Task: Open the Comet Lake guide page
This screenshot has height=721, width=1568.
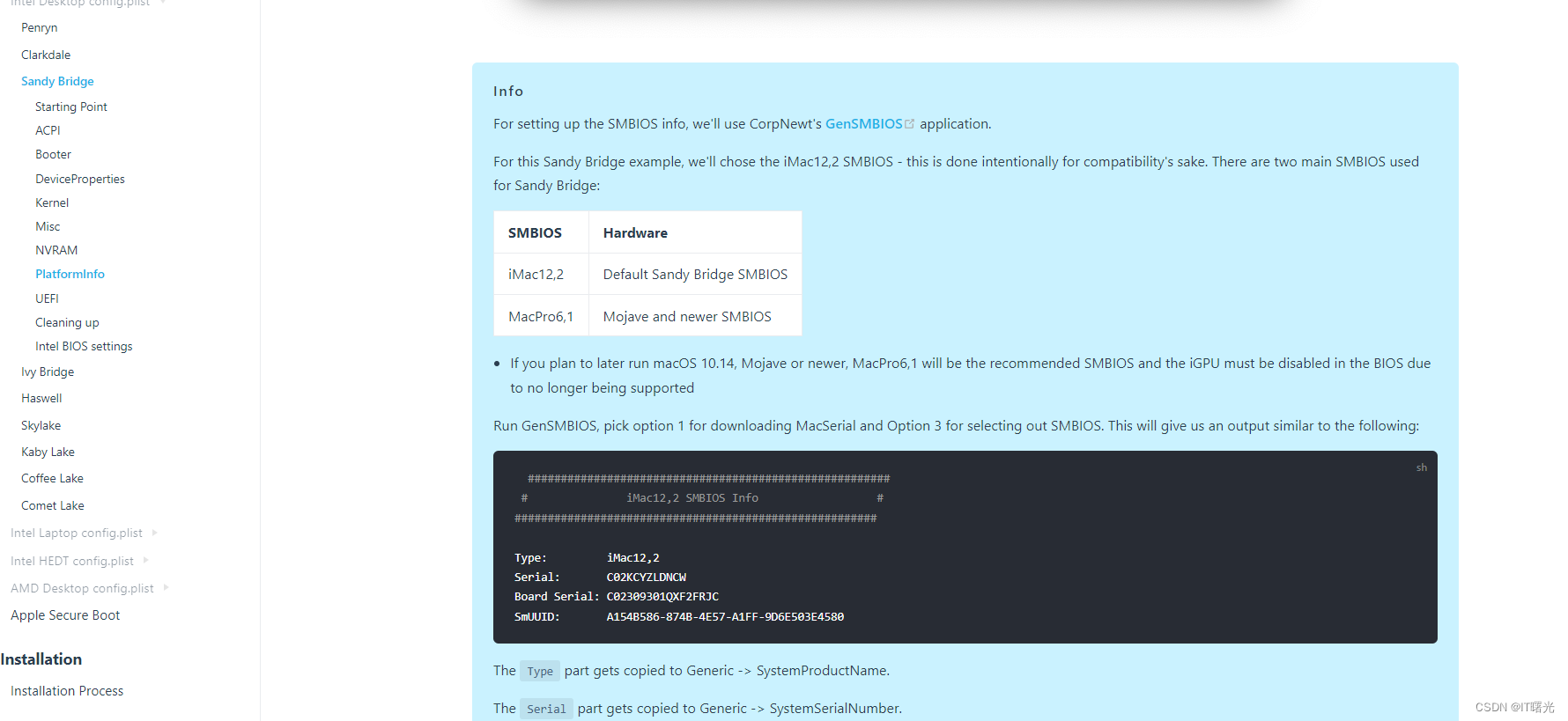Action: point(53,505)
